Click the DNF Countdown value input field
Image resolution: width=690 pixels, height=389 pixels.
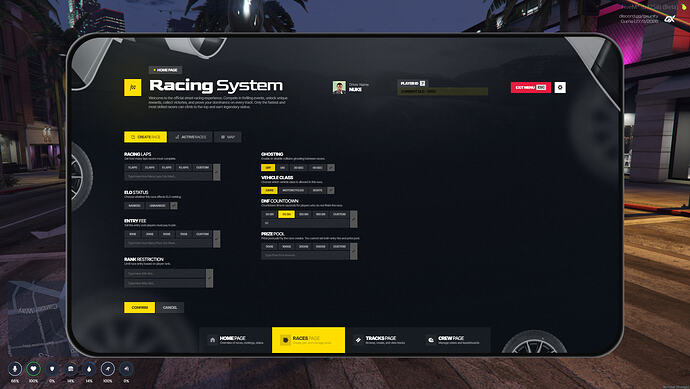305,223
